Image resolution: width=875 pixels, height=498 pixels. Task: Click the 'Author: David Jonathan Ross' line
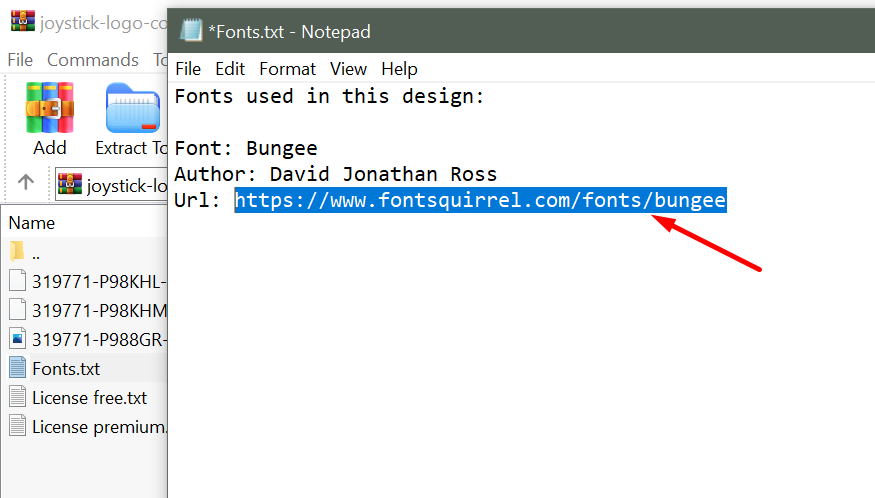[x=335, y=174]
